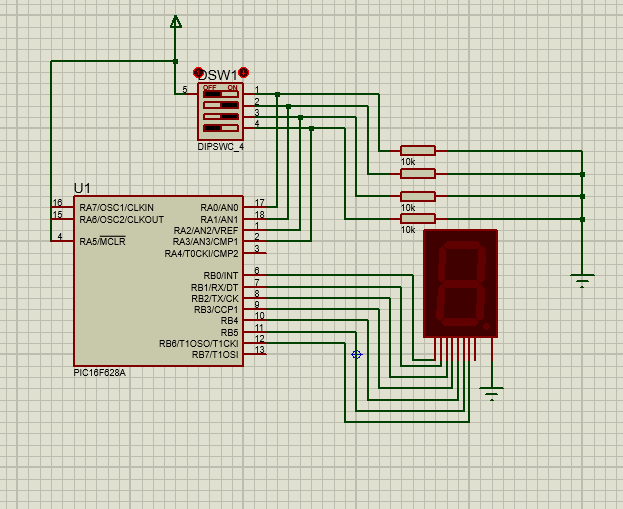
Task: Select the power terminal arrow symbol
Action: pyautogui.click(x=176, y=21)
